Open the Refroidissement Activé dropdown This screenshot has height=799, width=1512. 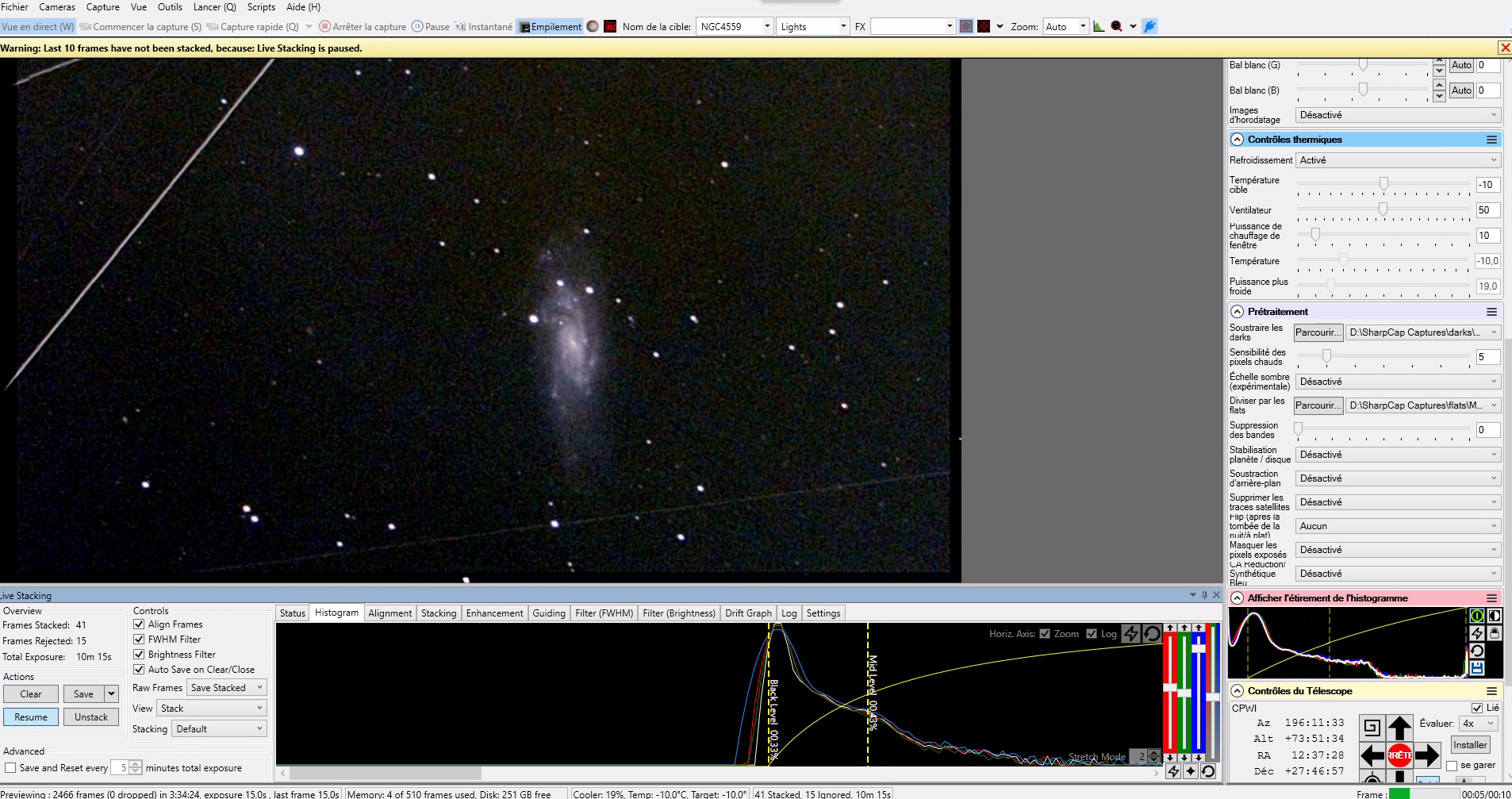[x=1398, y=159]
